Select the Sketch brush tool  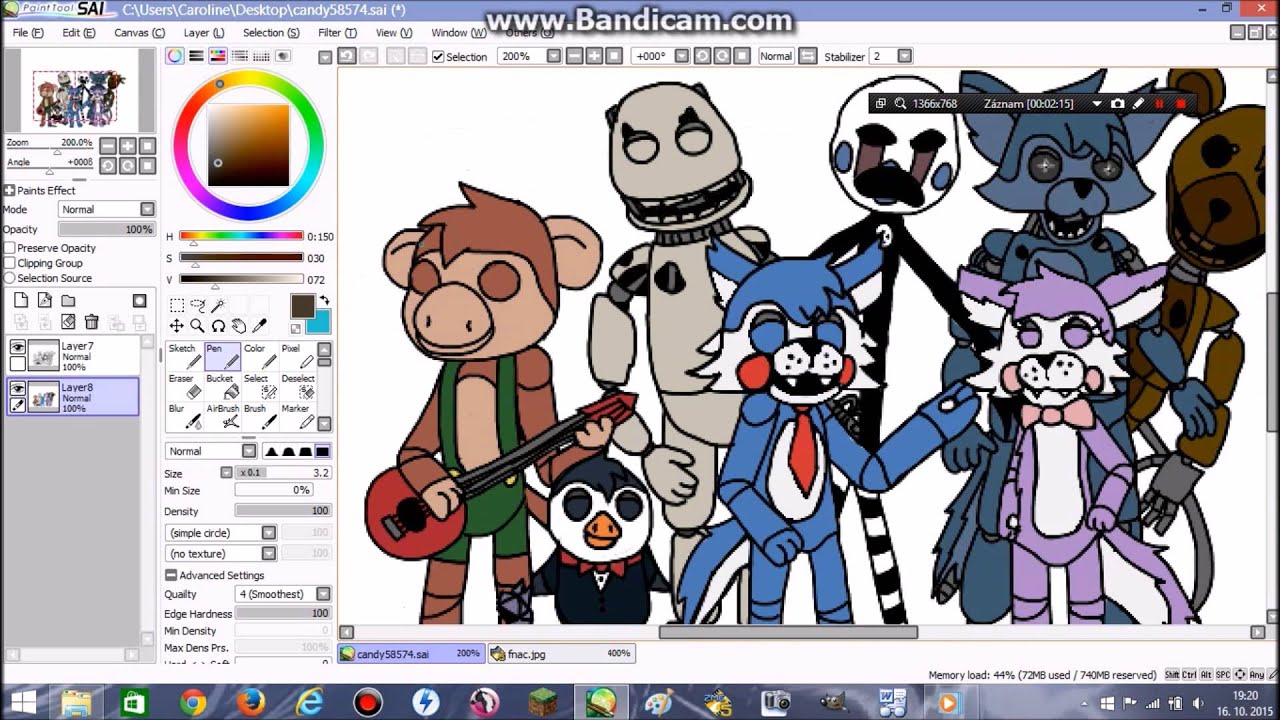[x=185, y=356]
